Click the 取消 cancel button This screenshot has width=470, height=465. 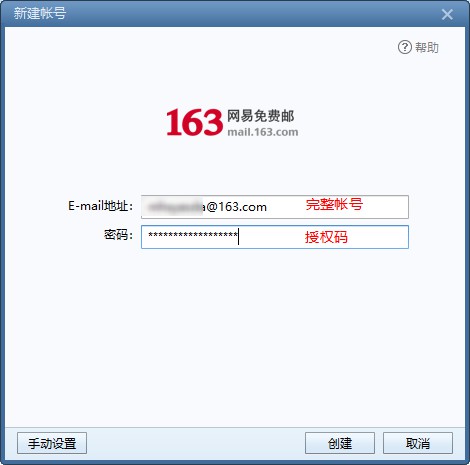pos(418,443)
